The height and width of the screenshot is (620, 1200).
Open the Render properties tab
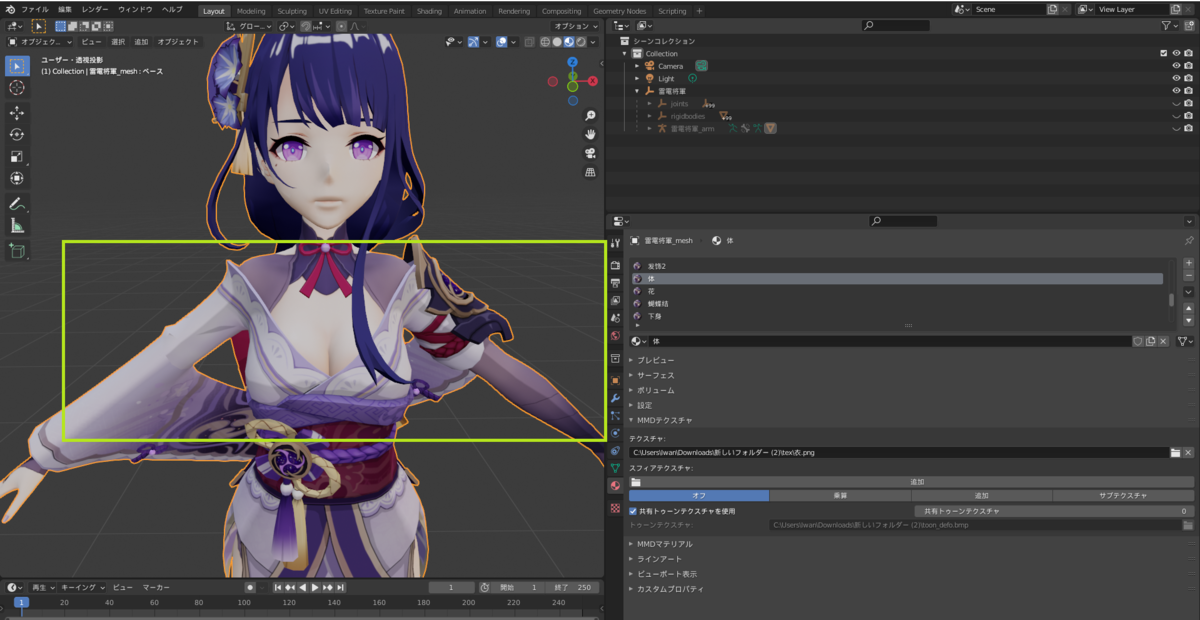pos(615,265)
